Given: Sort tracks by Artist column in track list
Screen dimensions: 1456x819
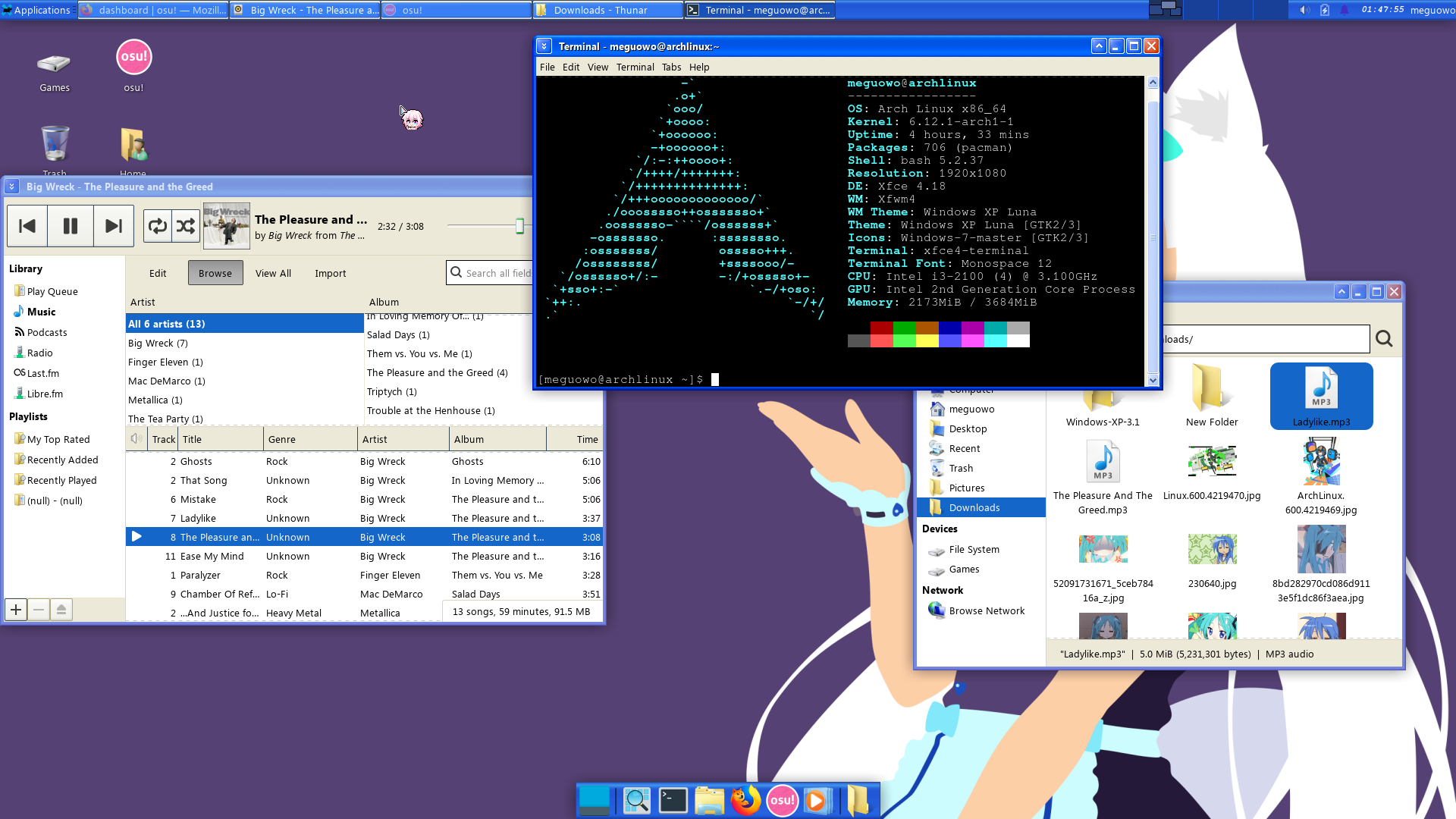Looking at the screenshot, I should 403,439.
